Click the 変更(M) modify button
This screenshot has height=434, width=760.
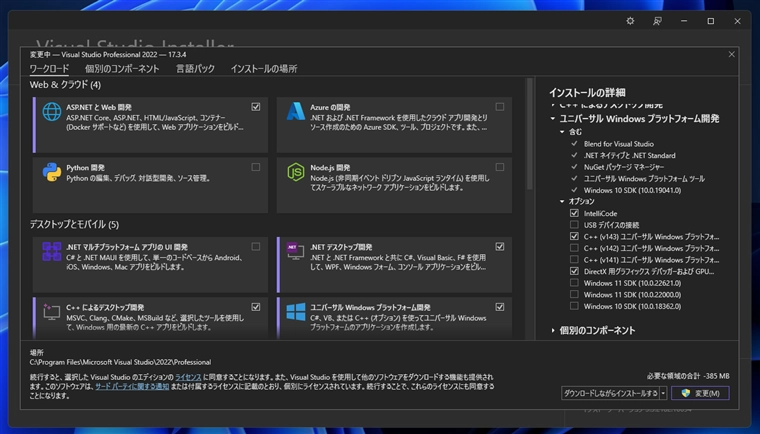click(x=700, y=393)
